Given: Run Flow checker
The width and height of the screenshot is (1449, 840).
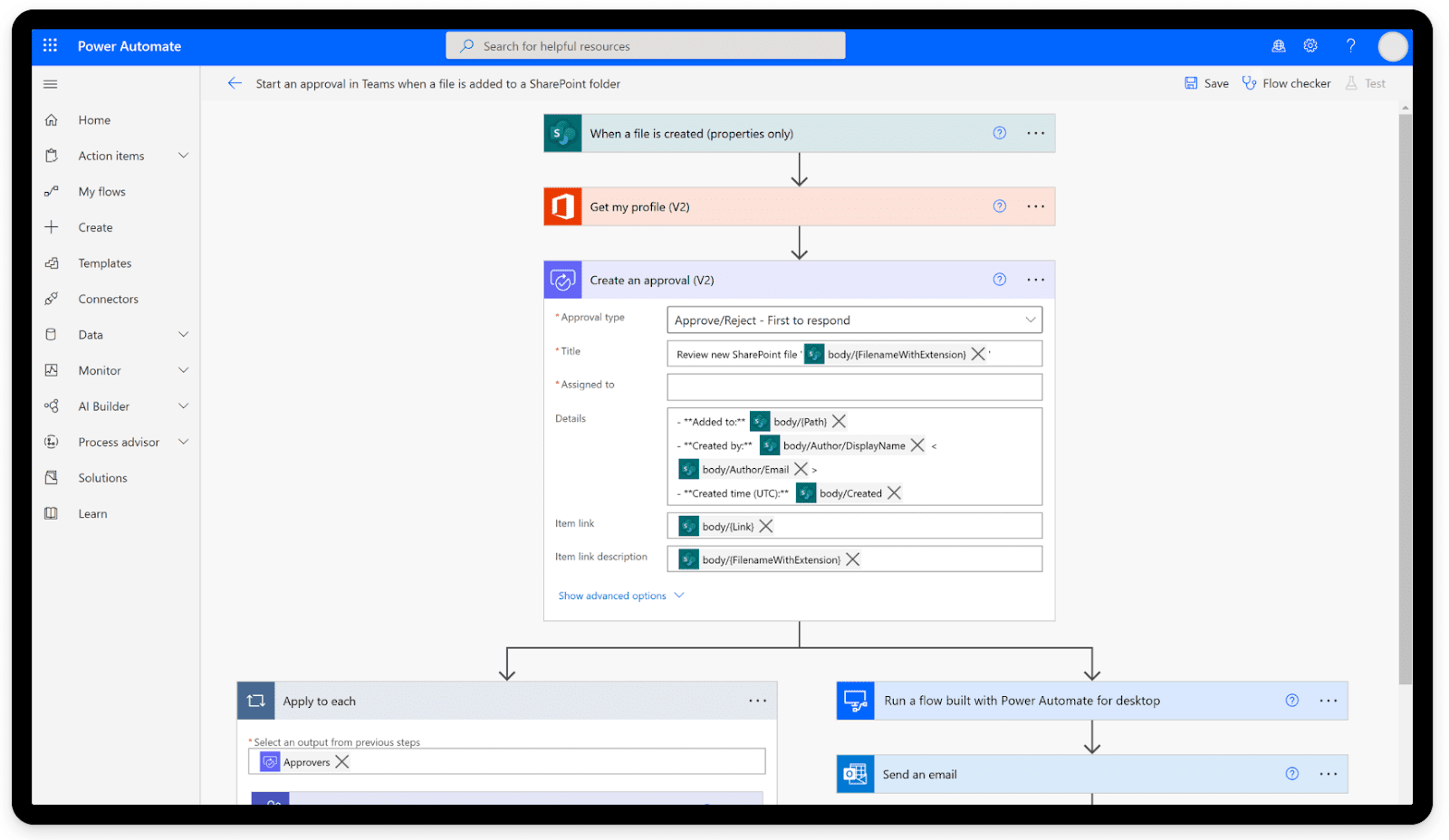Looking at the screenshot, I should pos(1287,82).
